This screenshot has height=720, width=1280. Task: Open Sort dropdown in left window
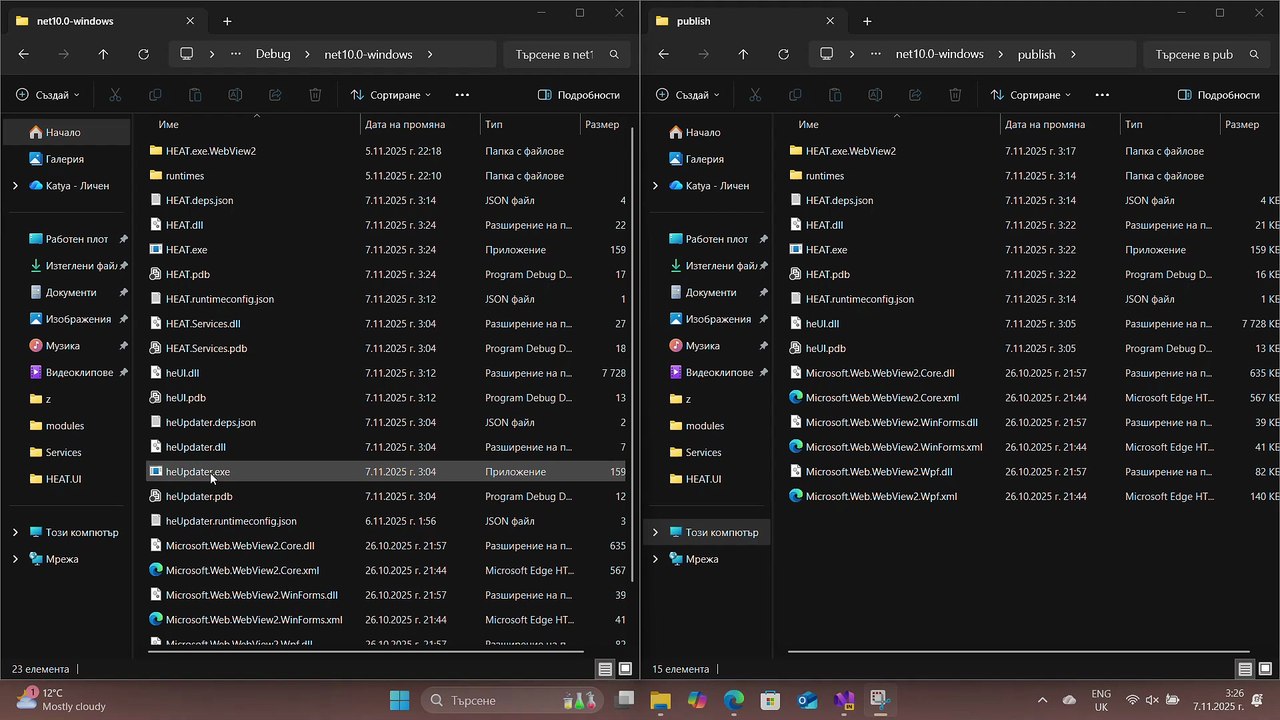[391, 95]
